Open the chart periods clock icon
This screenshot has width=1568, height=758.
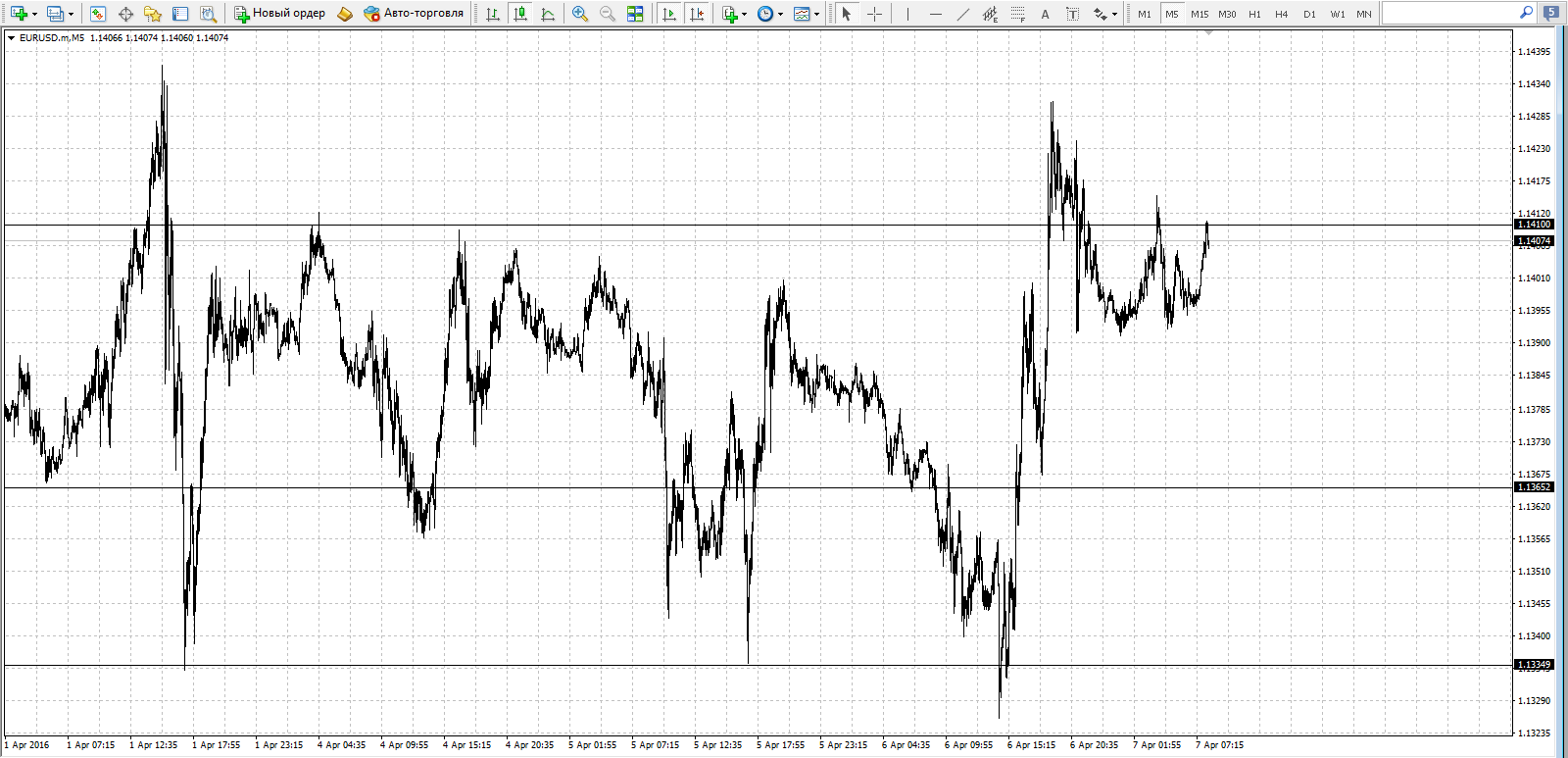tap(765, 14)
